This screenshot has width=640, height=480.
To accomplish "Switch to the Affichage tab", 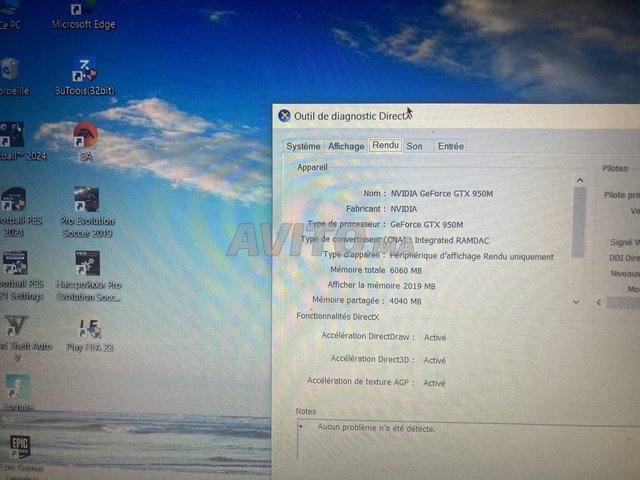I will coord(346,146).
